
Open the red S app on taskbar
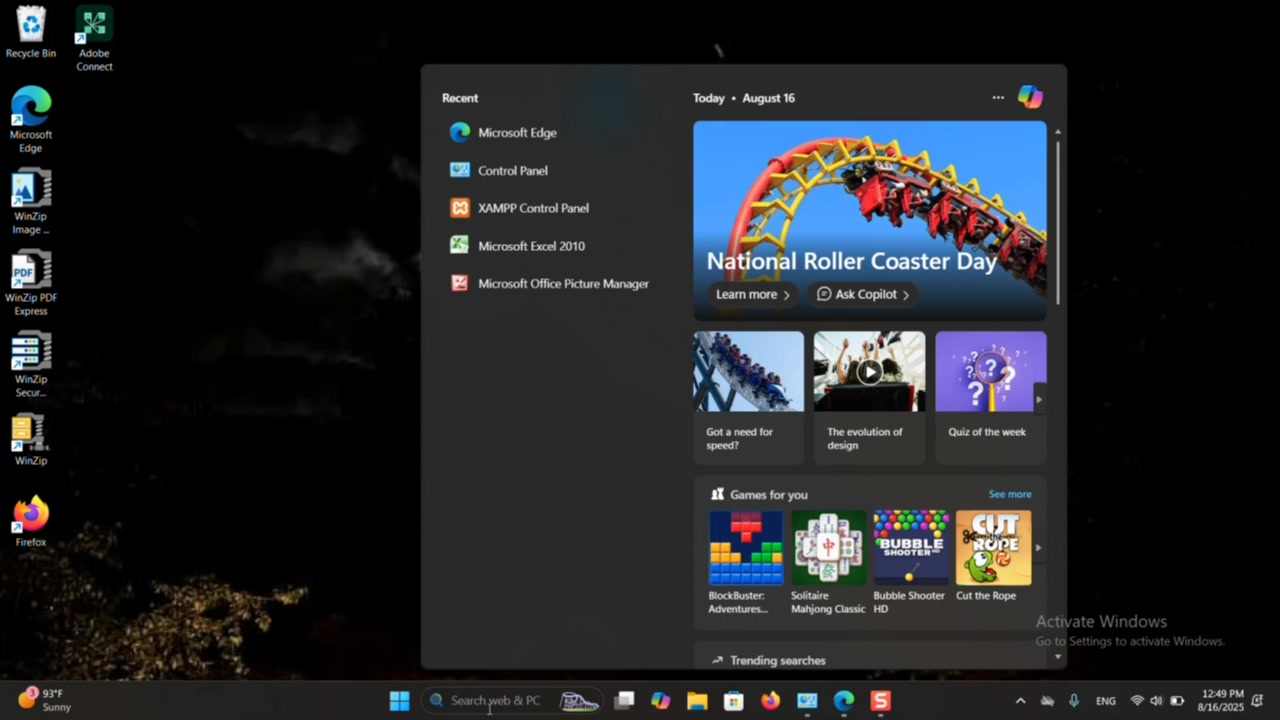pos(881,701)
